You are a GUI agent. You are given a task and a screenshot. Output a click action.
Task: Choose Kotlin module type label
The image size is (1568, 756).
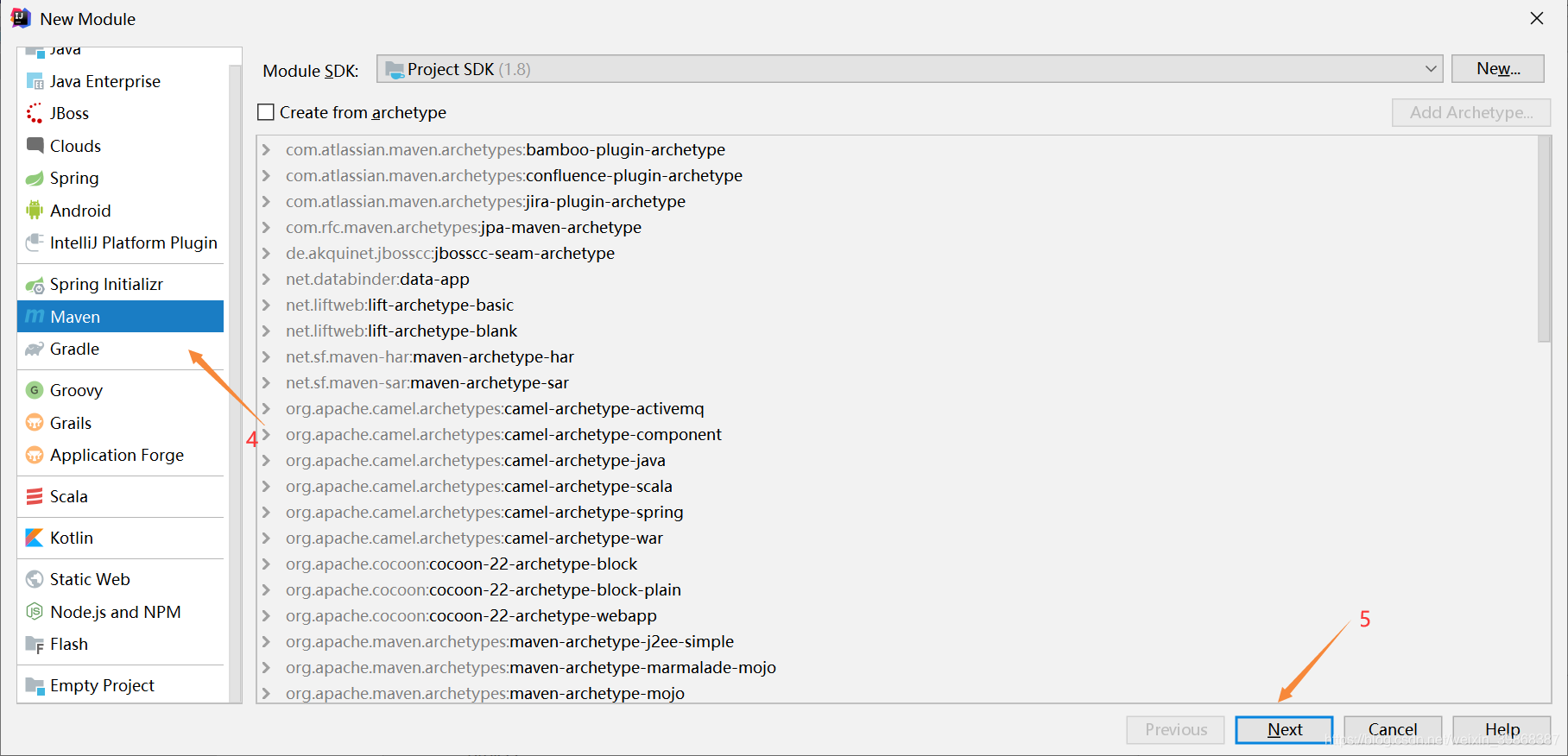(x=72, y=538)
